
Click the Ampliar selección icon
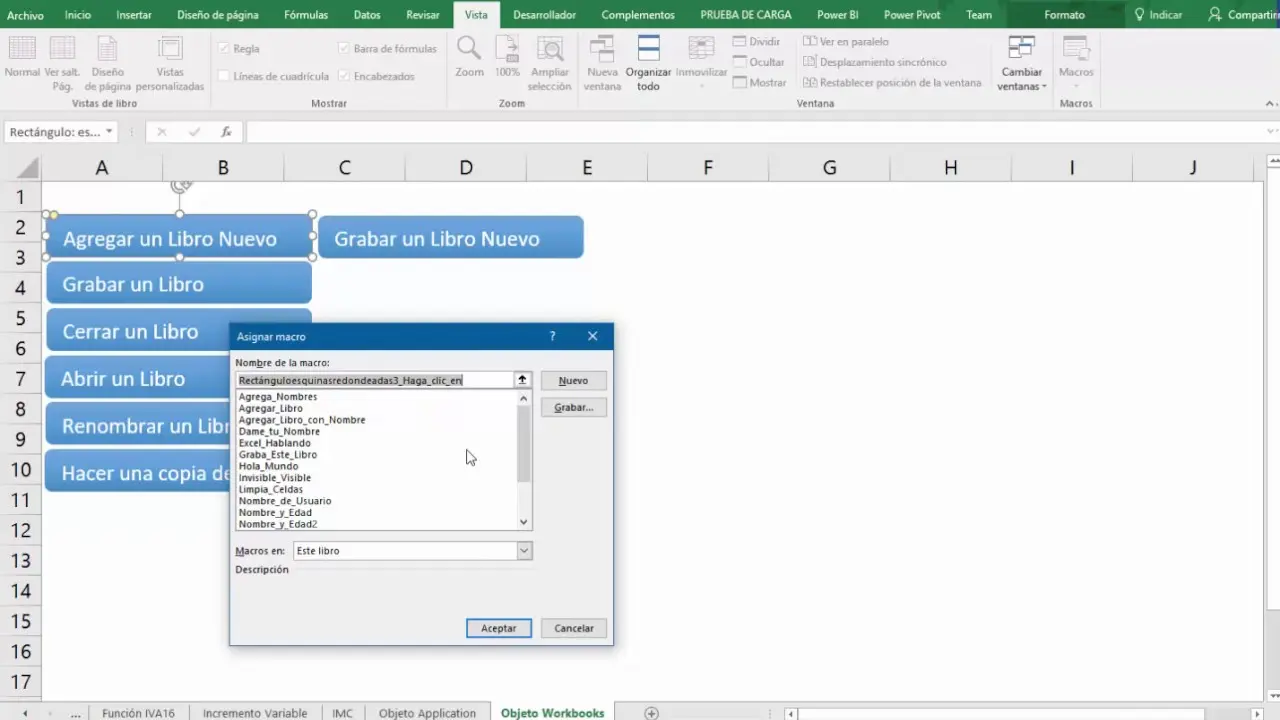[549, 50]
